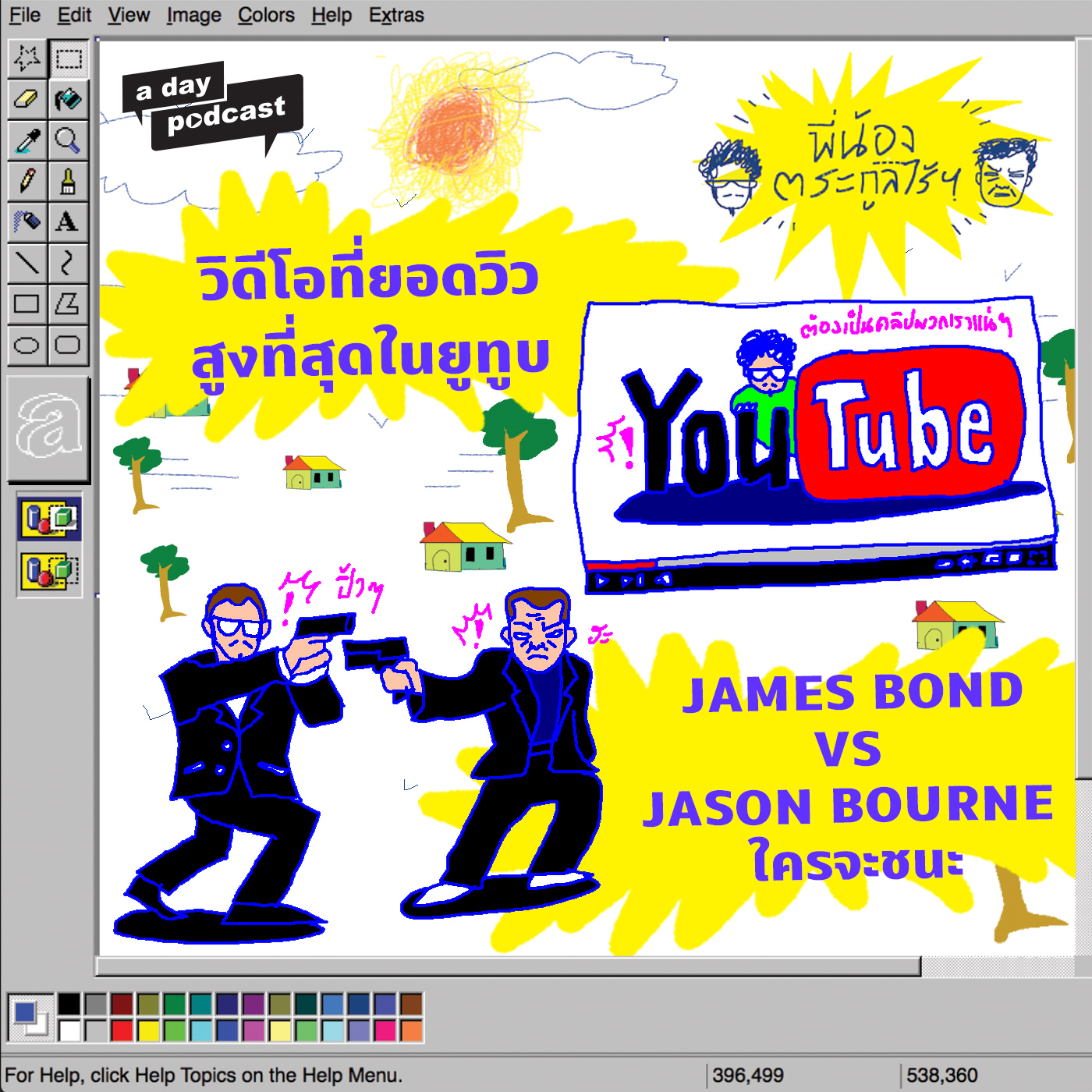Click the '538,360' size readout
The width and height of the screenshot is (1092, 1092).
pyautogui.click(x=941, y=1076)
